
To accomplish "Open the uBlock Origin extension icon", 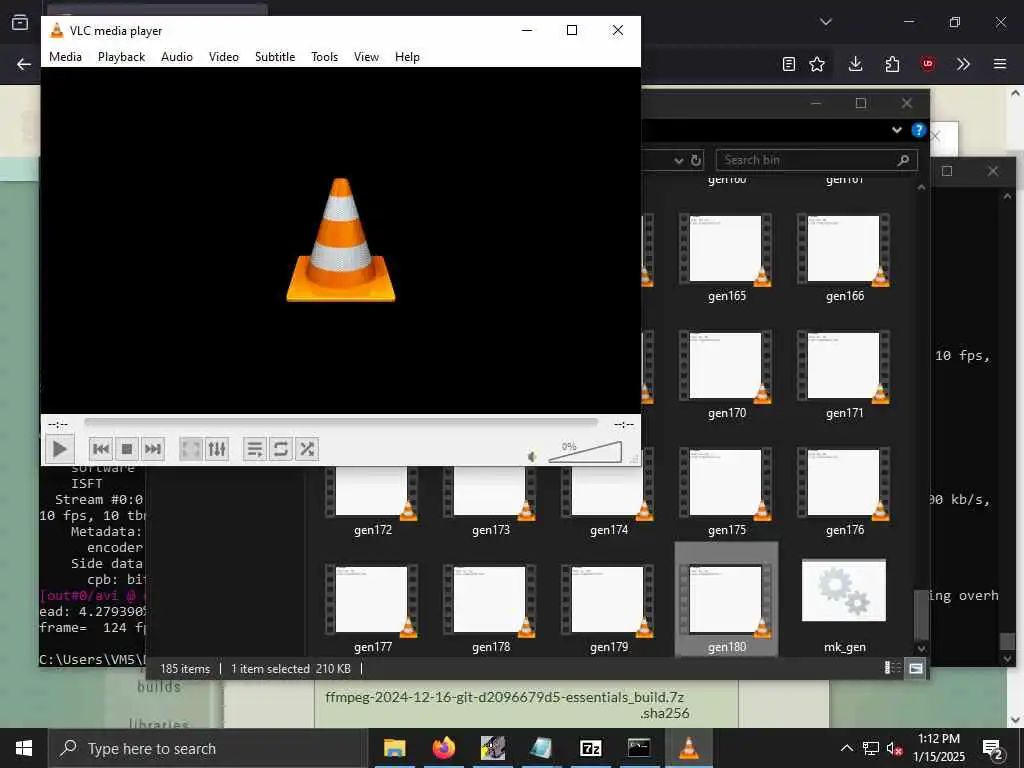I will [x=928, y=64].
